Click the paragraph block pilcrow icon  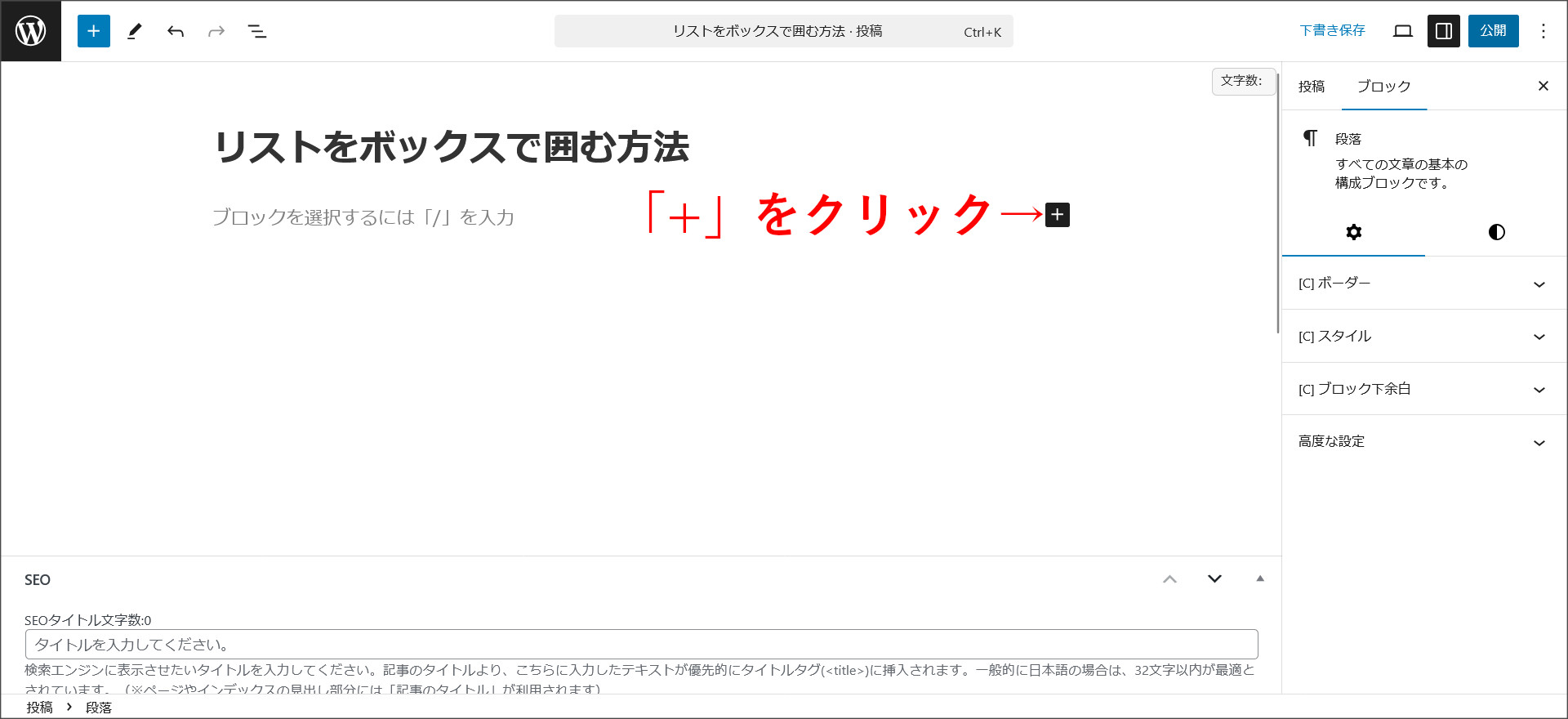[x=1310, y=138]
